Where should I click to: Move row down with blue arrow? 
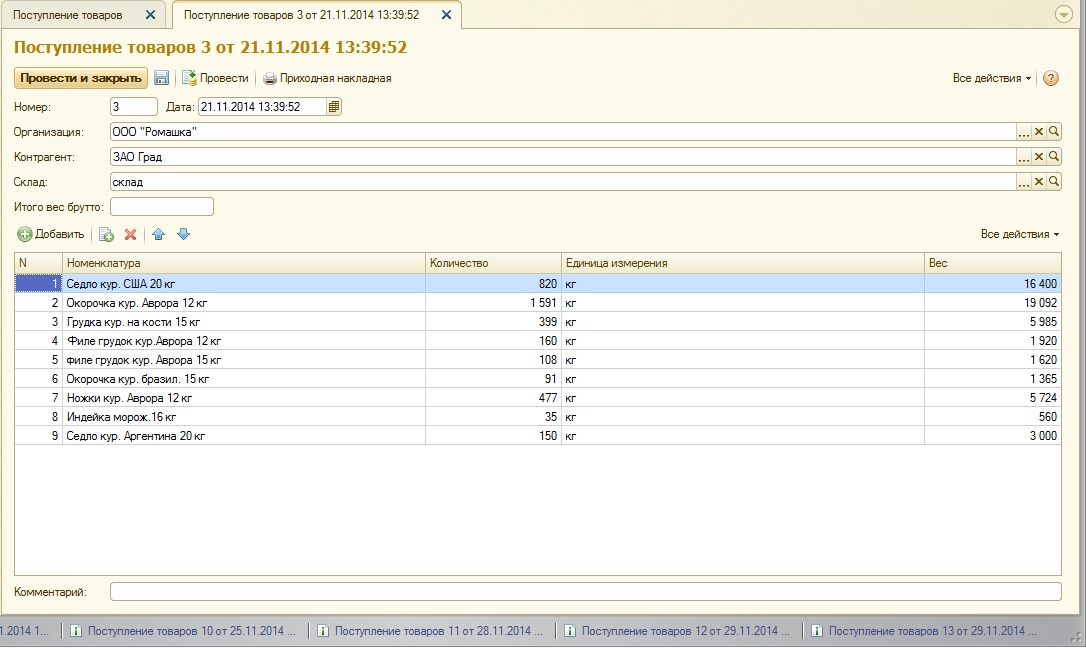click(x=183, y=234)
